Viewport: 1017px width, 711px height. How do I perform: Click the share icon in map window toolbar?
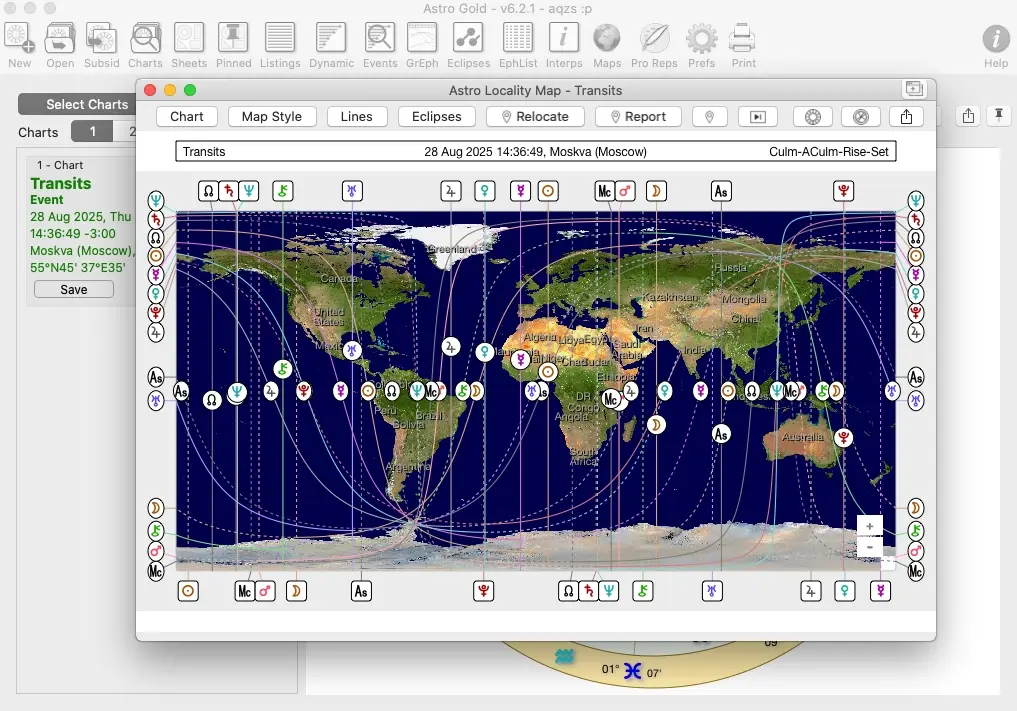[907, 117]
